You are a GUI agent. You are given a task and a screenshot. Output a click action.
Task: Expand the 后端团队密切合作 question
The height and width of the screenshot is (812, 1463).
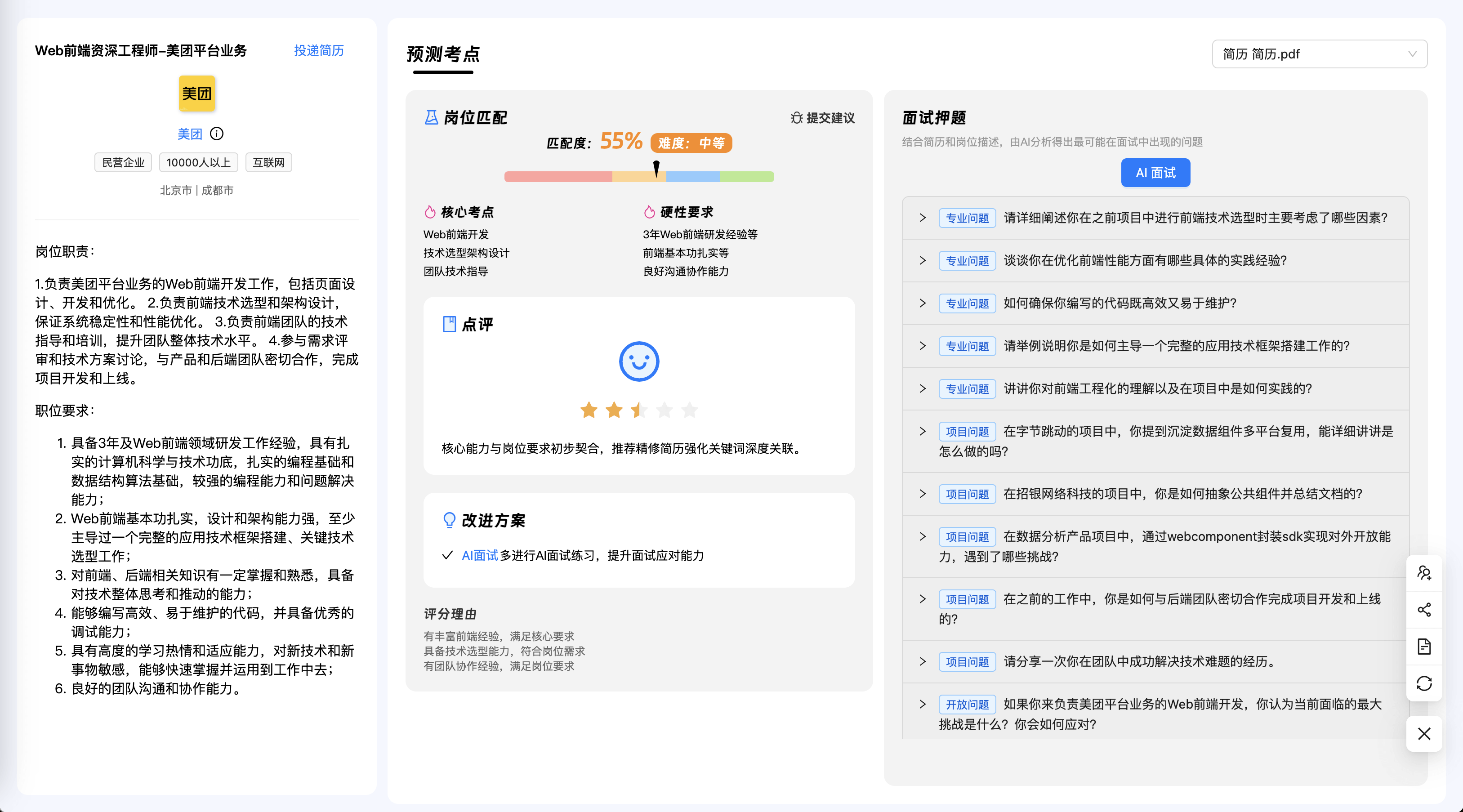[1156, 609]
